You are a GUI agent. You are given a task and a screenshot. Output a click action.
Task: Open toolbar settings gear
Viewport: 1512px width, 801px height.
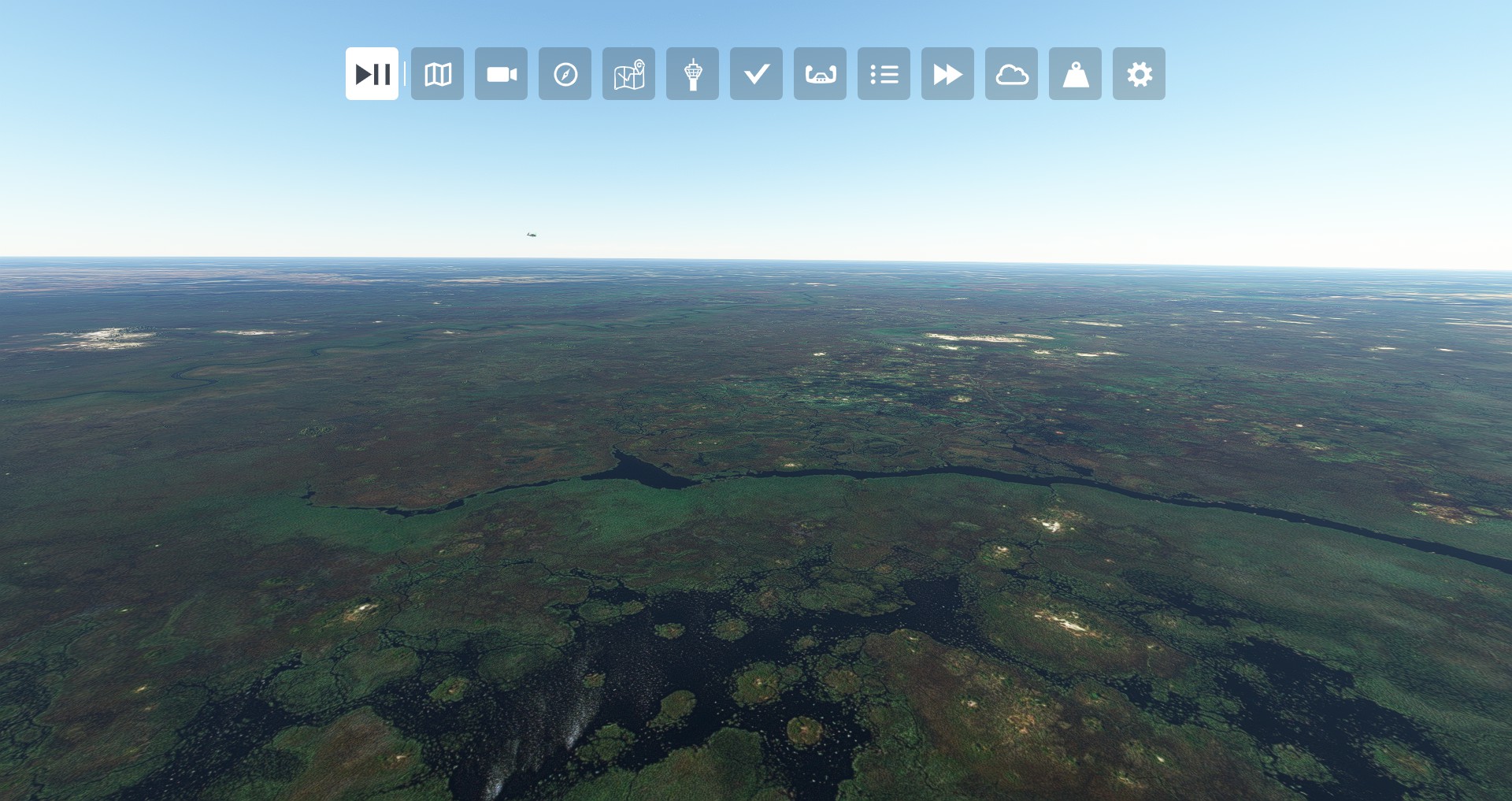click(x=1139, y=74)
